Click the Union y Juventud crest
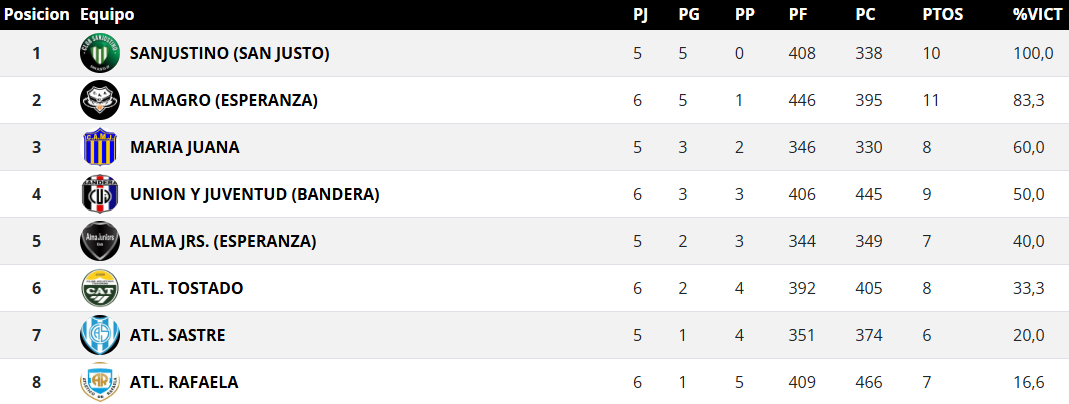This screenshot has width=1069, height=404. point(100,194)
